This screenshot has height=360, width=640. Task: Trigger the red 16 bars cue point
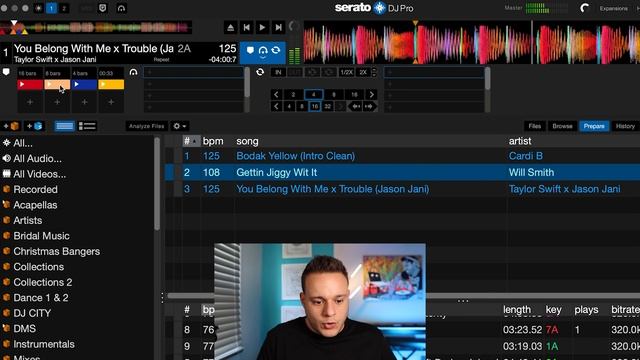coord(30,84)
